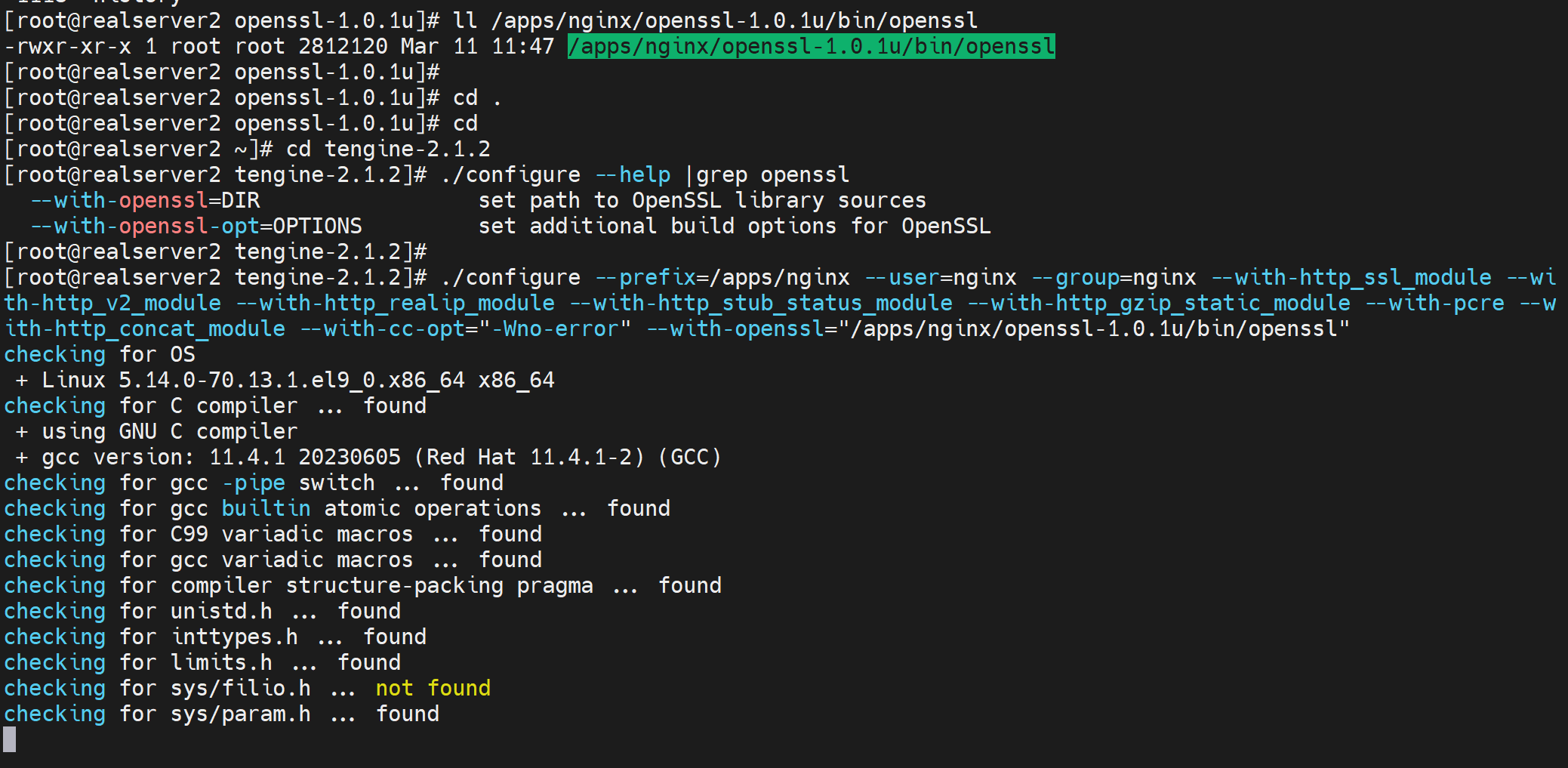
Task: Click the yellow "not found" result text
Action: pos(433,688)
